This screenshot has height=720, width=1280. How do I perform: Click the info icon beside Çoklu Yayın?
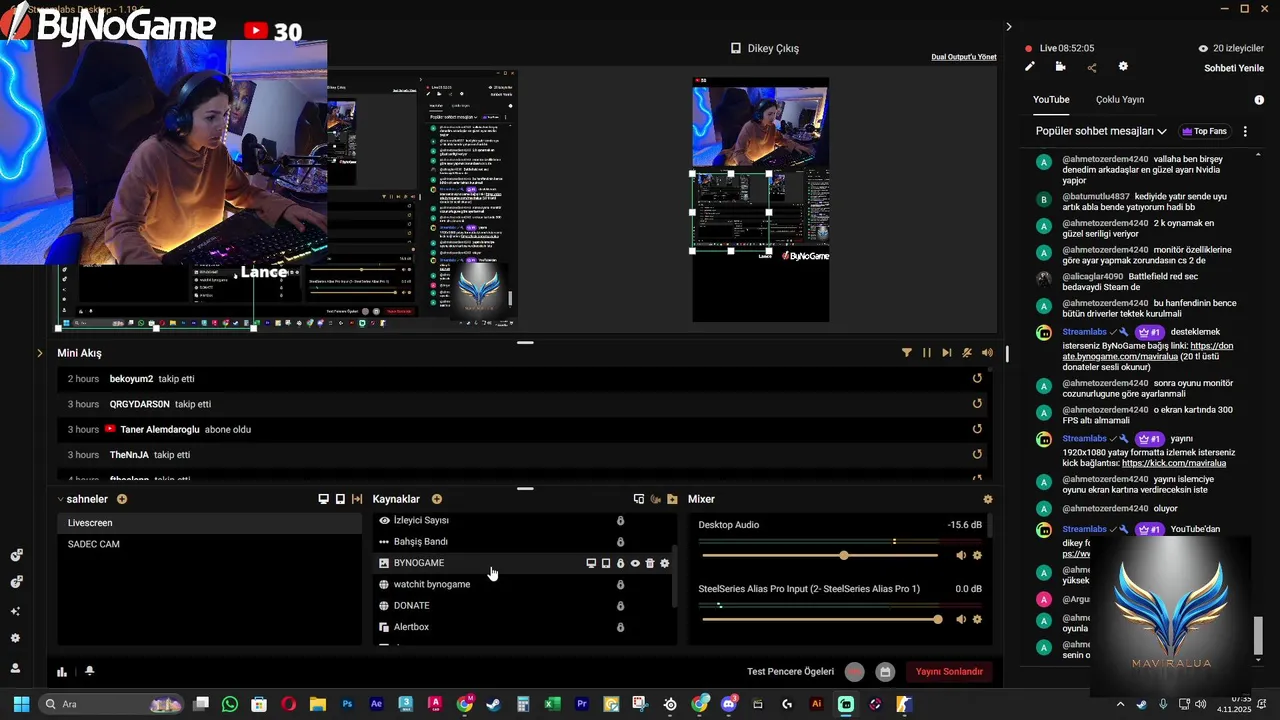tap(1259, 100)
